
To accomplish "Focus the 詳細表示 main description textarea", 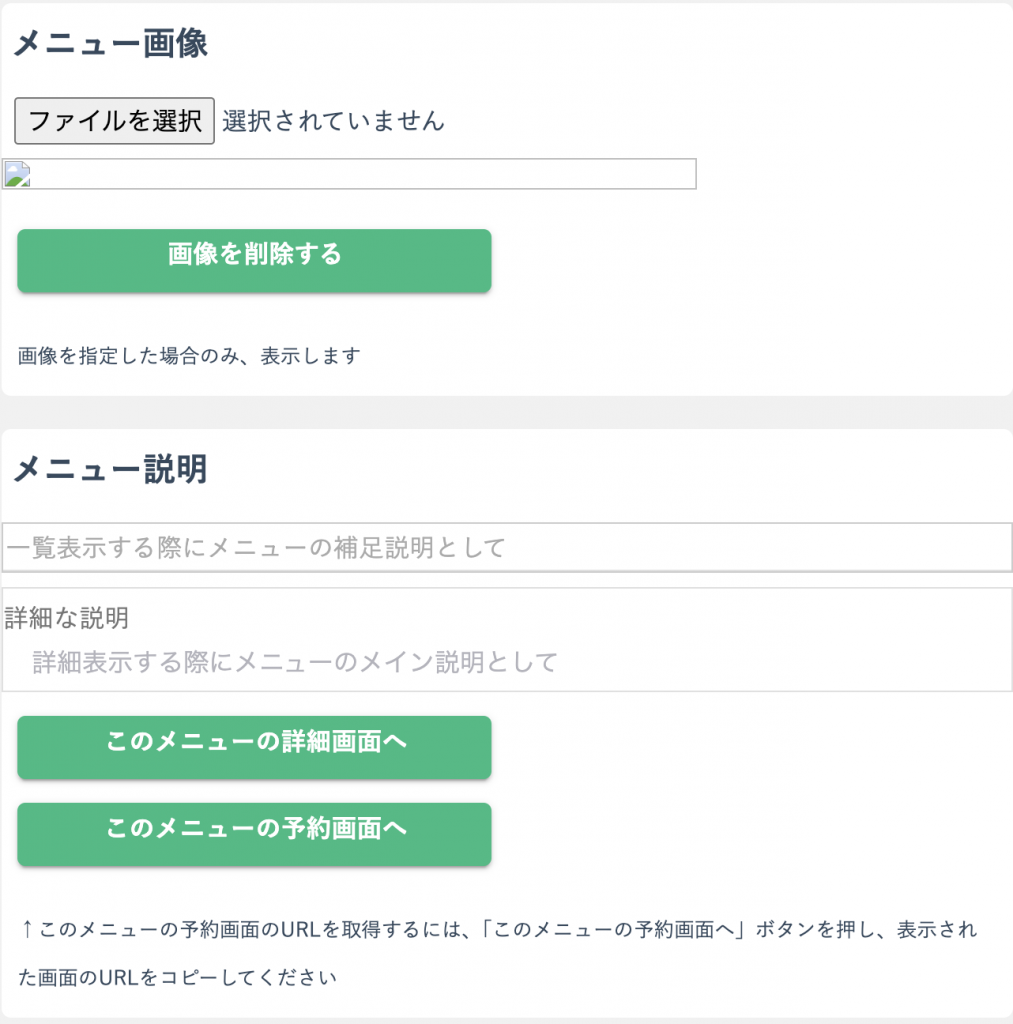I will tap(506, 662).
